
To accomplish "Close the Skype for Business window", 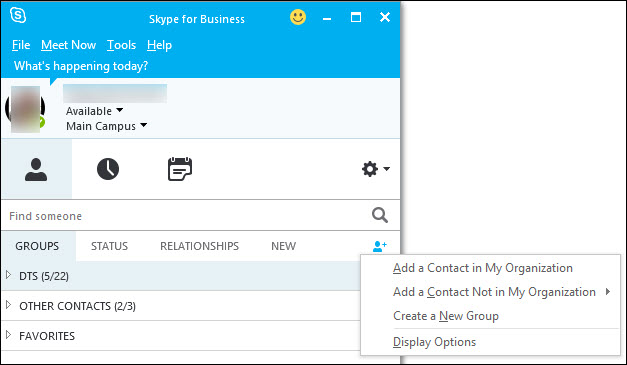I will [x=385, y=17].
